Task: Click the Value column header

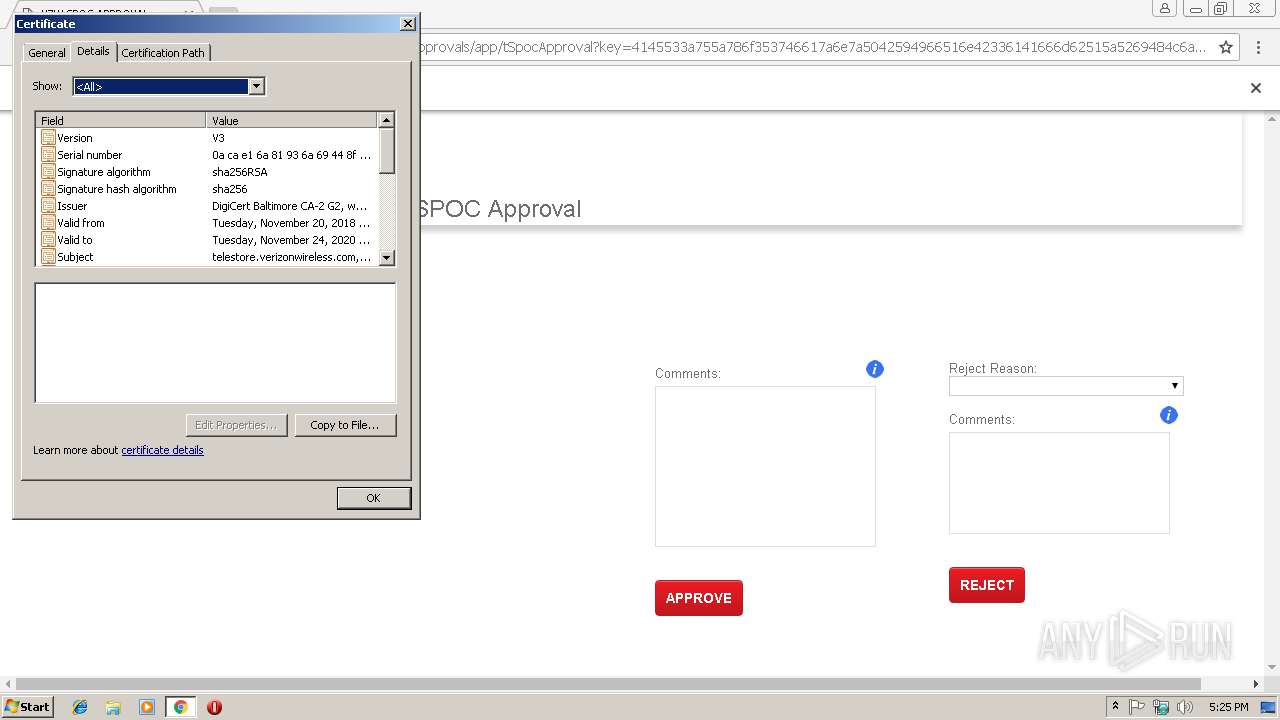Action: pos(292,120)
